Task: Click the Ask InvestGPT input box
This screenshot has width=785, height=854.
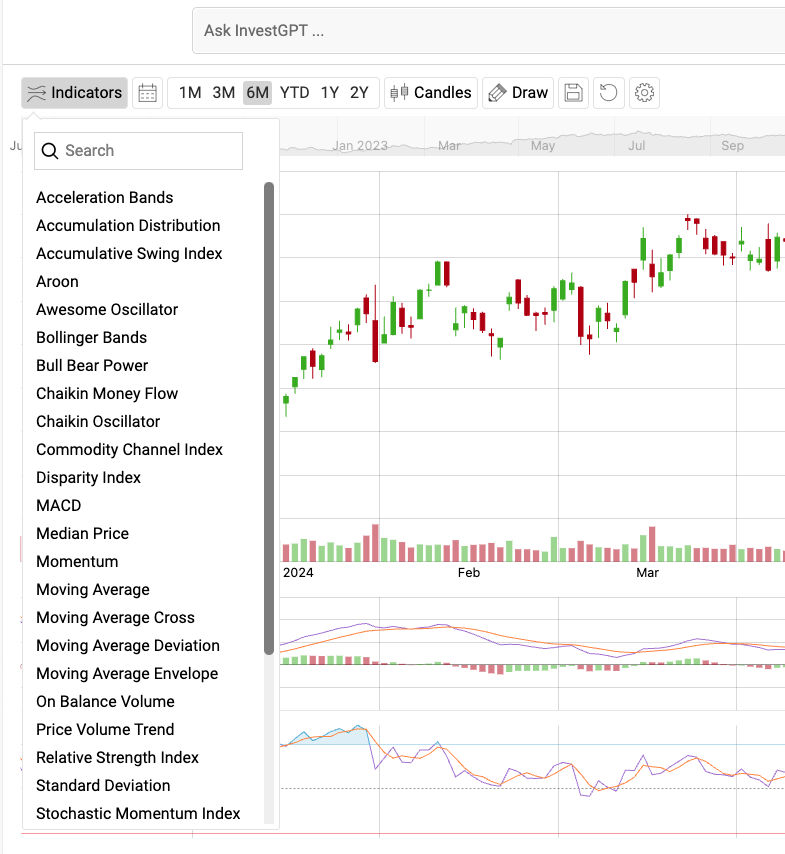Action: pos(490,31)
